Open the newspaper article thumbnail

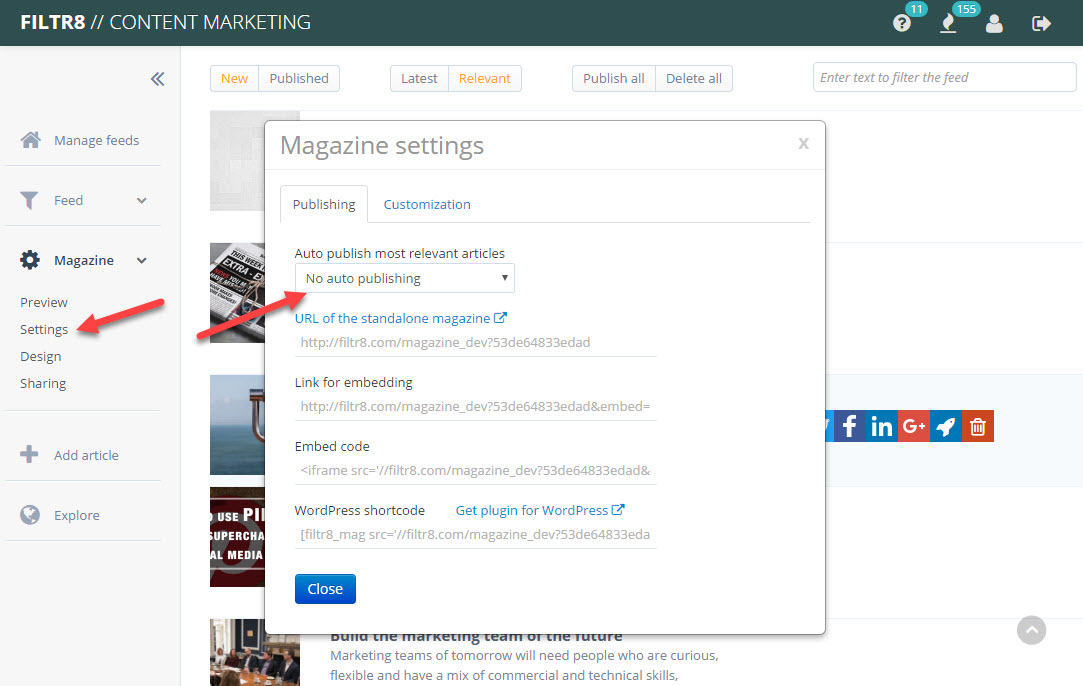tap(237, 293)
